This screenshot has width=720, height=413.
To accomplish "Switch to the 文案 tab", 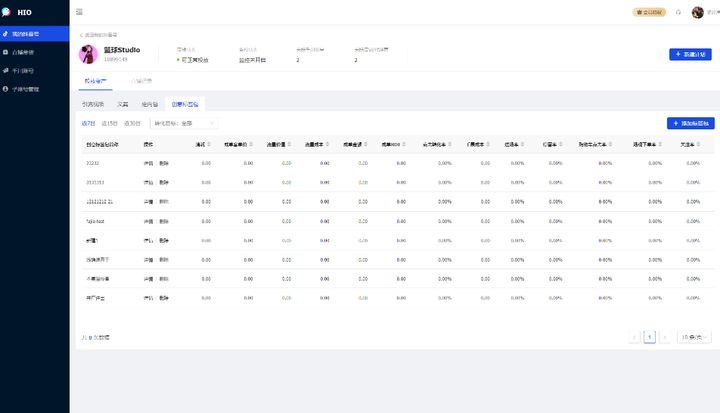I will coord(123,103).
